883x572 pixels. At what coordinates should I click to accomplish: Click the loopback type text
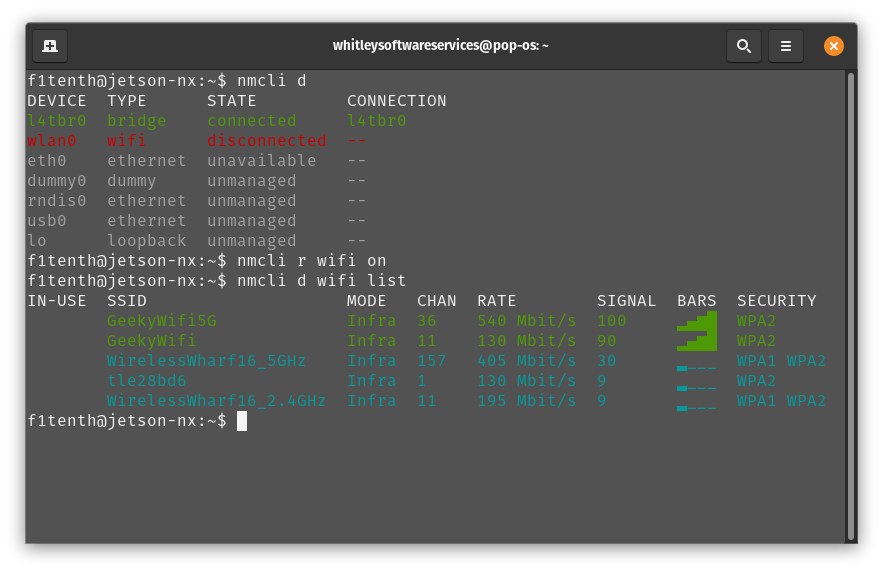[146, 240]
